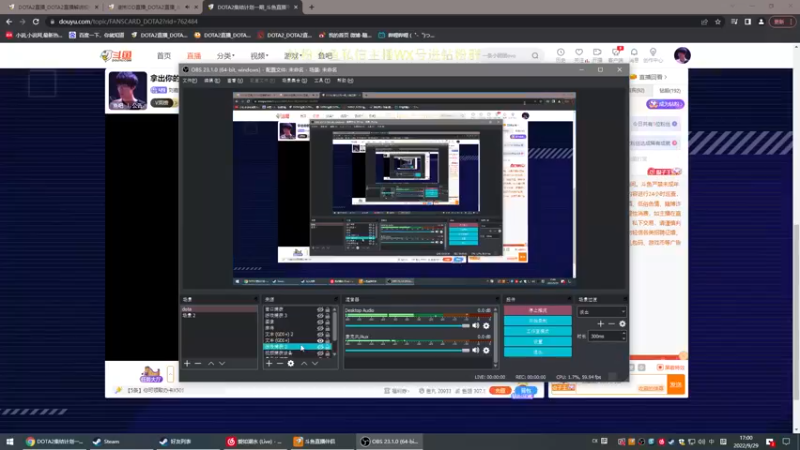Open 麦克风/Aux audio settings gear
This screenshot has width=800, height=450.
(486, 350)
